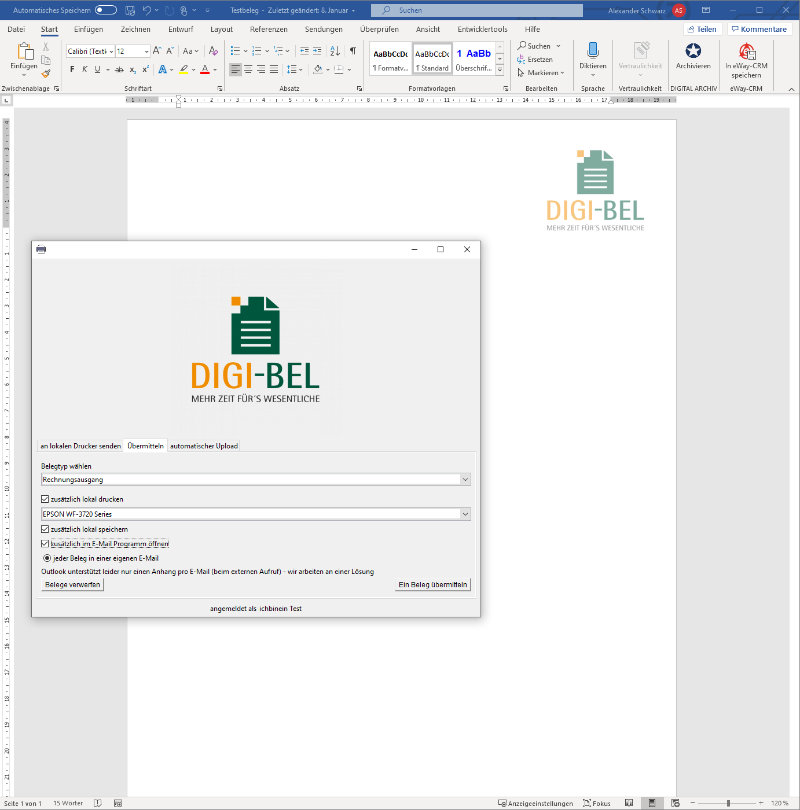Click the Diktieren microphone icon
800x810 pixels.
click(593, 50)
